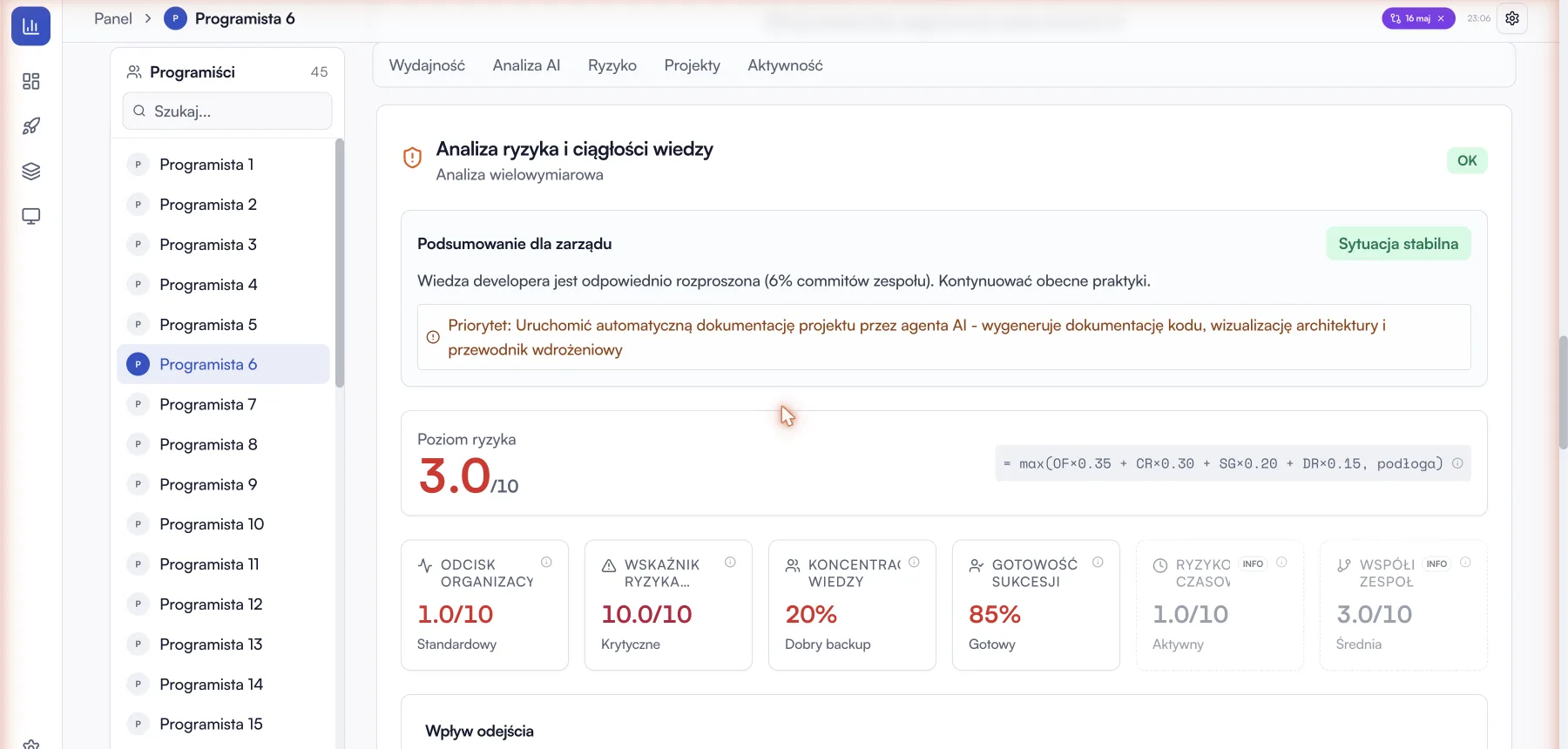Select Programista 2 in list
Viewport: 1568px width, 749px height.
pos(224,205)
